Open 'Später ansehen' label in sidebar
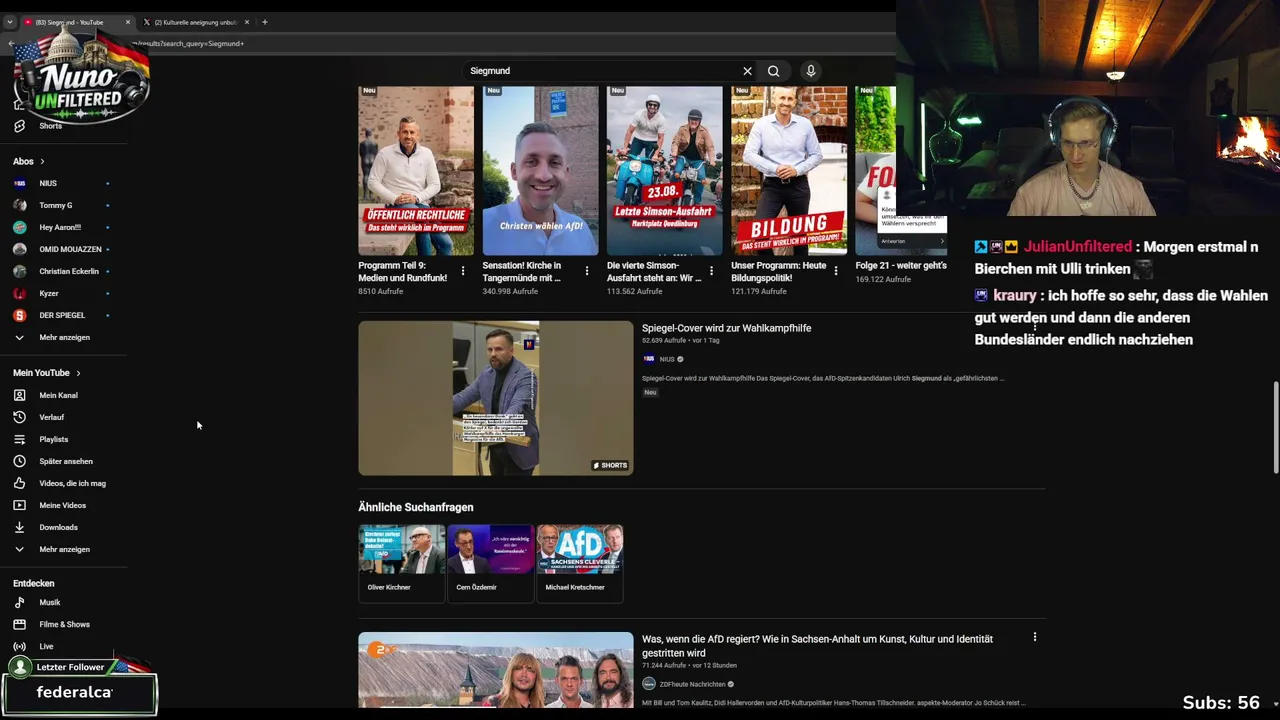The height and width of the screenshot is (720, 1280). (66, 461)
